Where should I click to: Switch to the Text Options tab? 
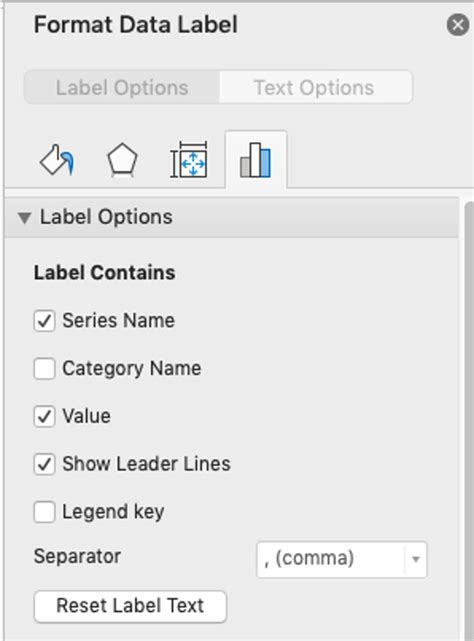point(314,87)
